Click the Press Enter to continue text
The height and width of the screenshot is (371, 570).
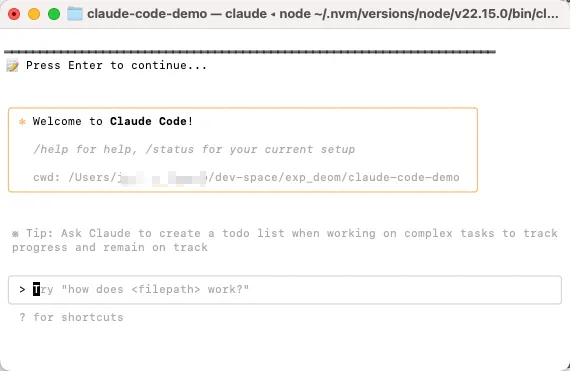point(116,65)
